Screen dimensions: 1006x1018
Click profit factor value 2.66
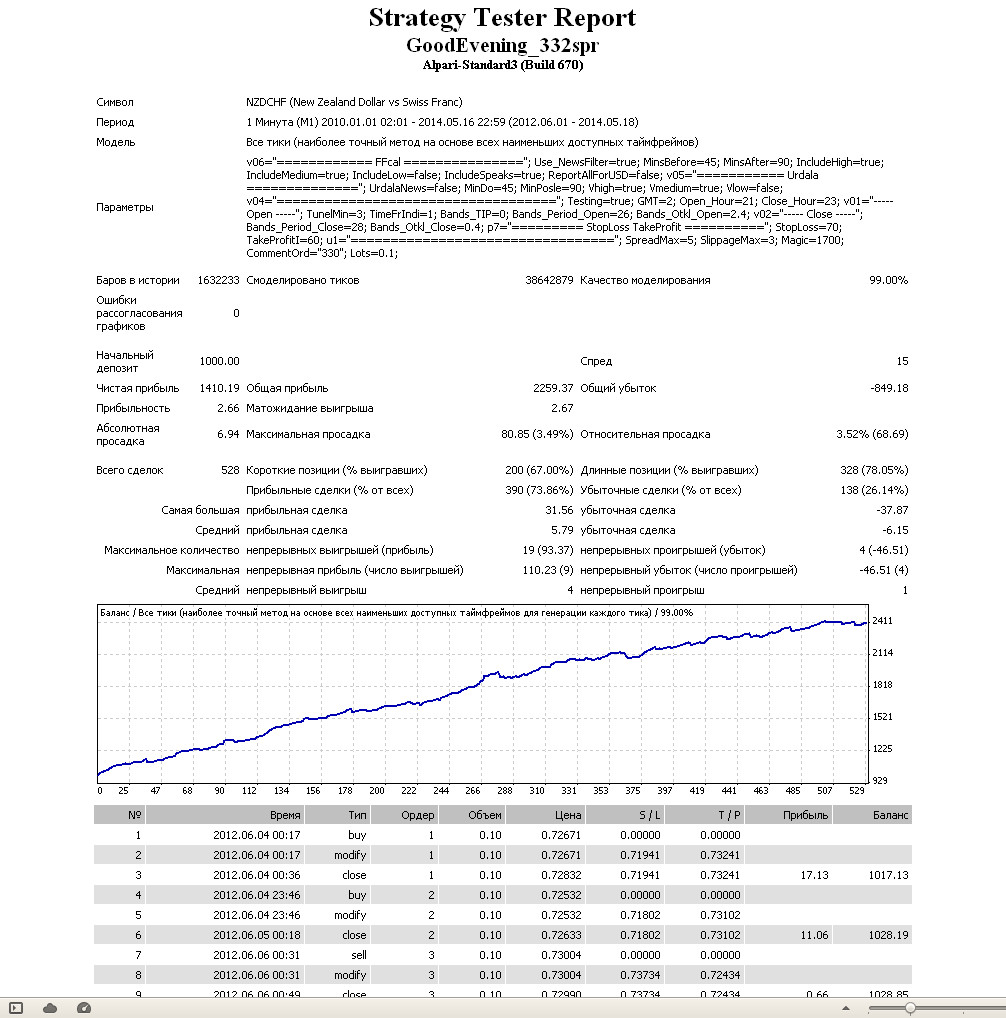(228, 408)
